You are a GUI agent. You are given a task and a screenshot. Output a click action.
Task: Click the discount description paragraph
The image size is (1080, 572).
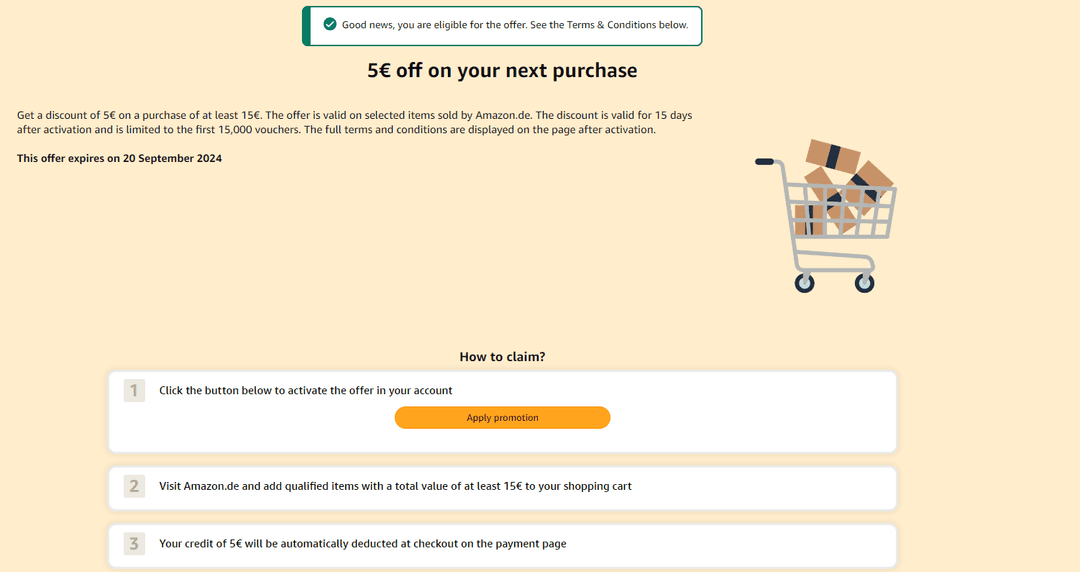click(x=355, y=123)
